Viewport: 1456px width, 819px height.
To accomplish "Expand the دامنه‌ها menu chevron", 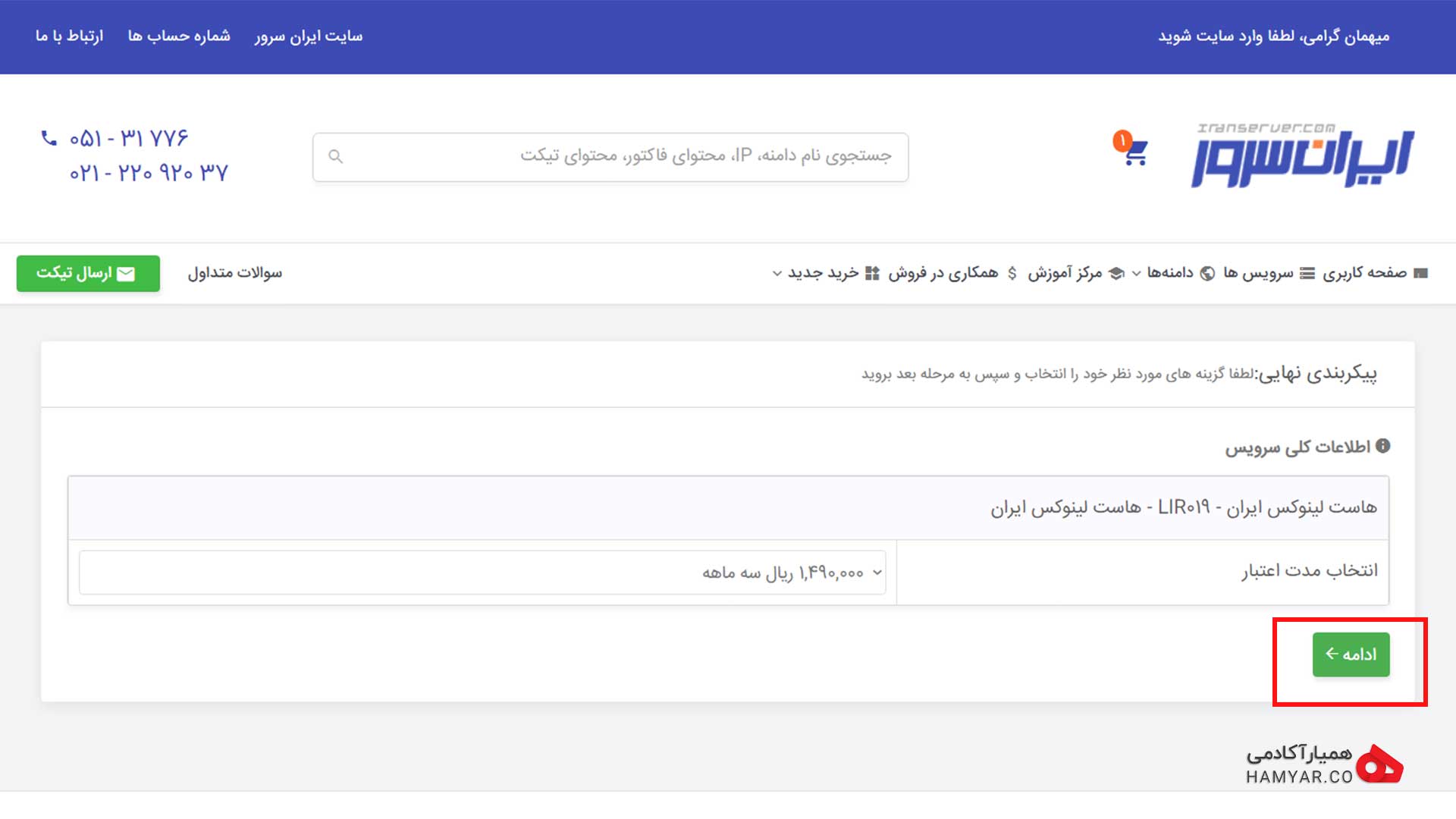I will tap(1136, 273).
